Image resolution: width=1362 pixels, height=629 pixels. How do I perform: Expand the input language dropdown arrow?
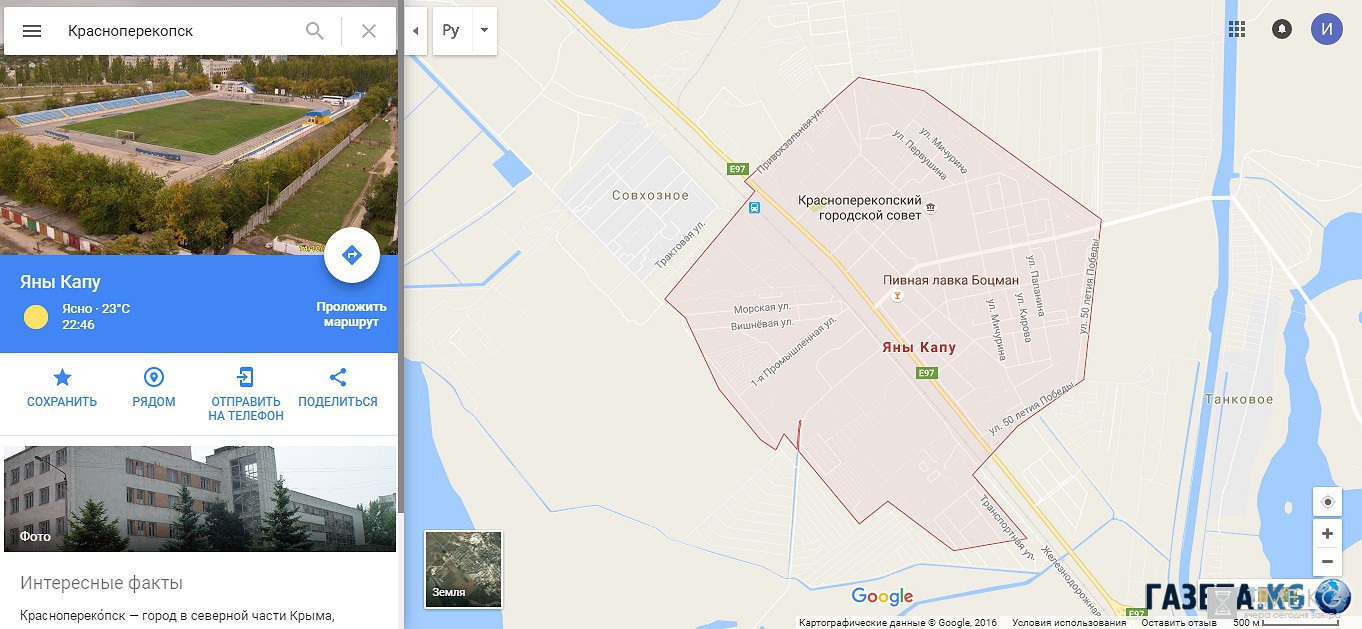click(x=484, y=31)
